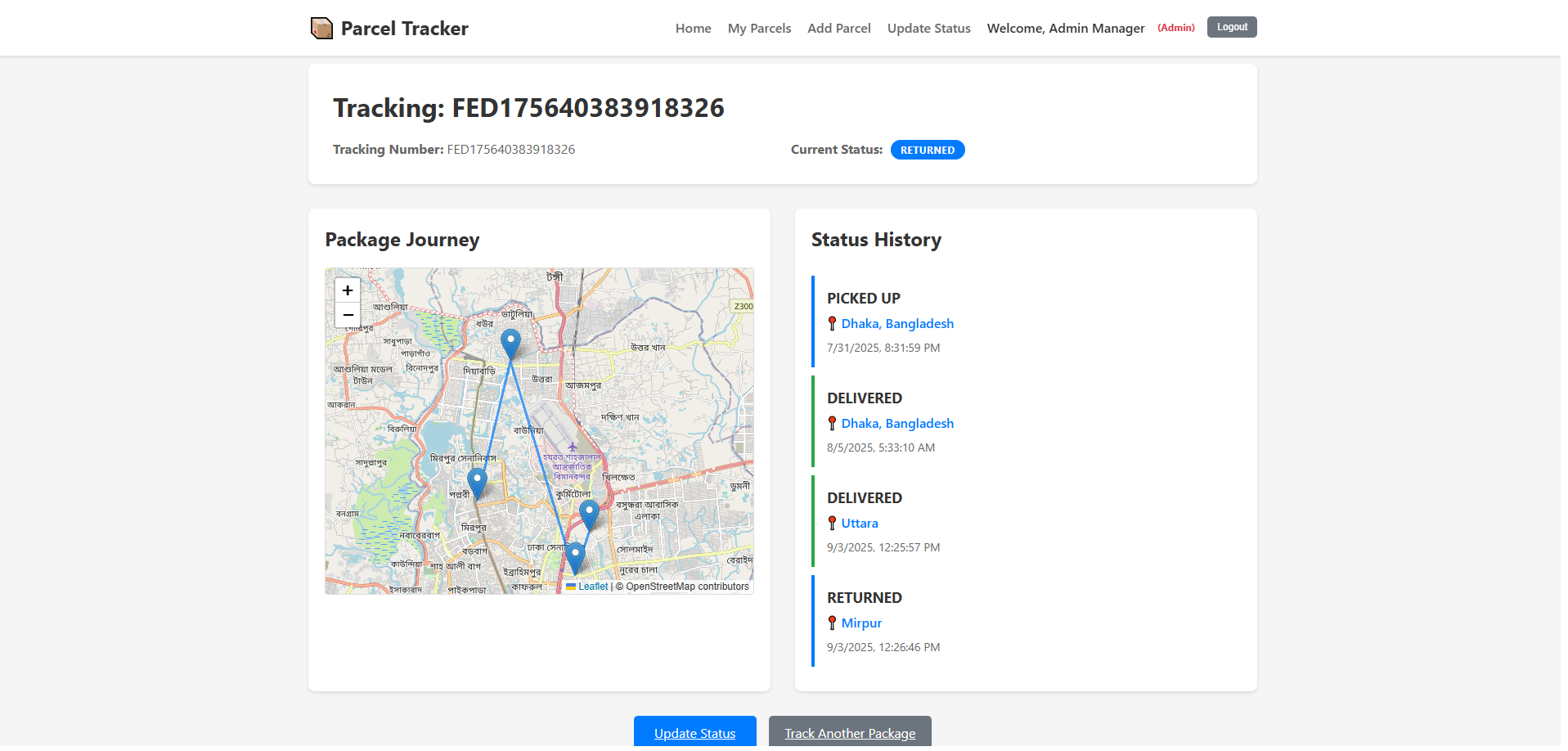Click the red (Admin) role label
Viewport: 1568px width, 751px height.
(1176, 28)
